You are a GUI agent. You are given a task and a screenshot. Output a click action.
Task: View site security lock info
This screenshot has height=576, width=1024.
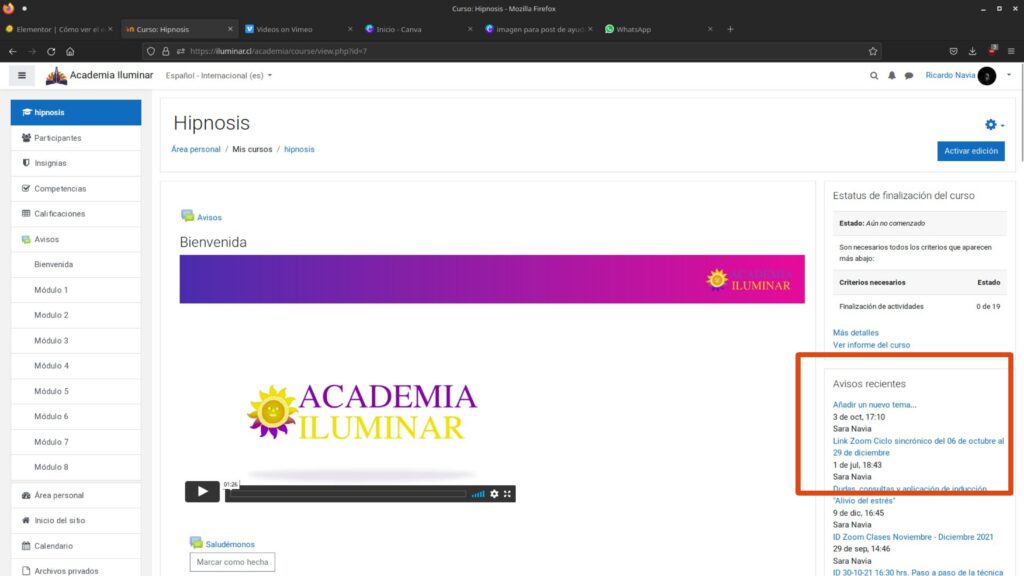[x=166, y=51]
